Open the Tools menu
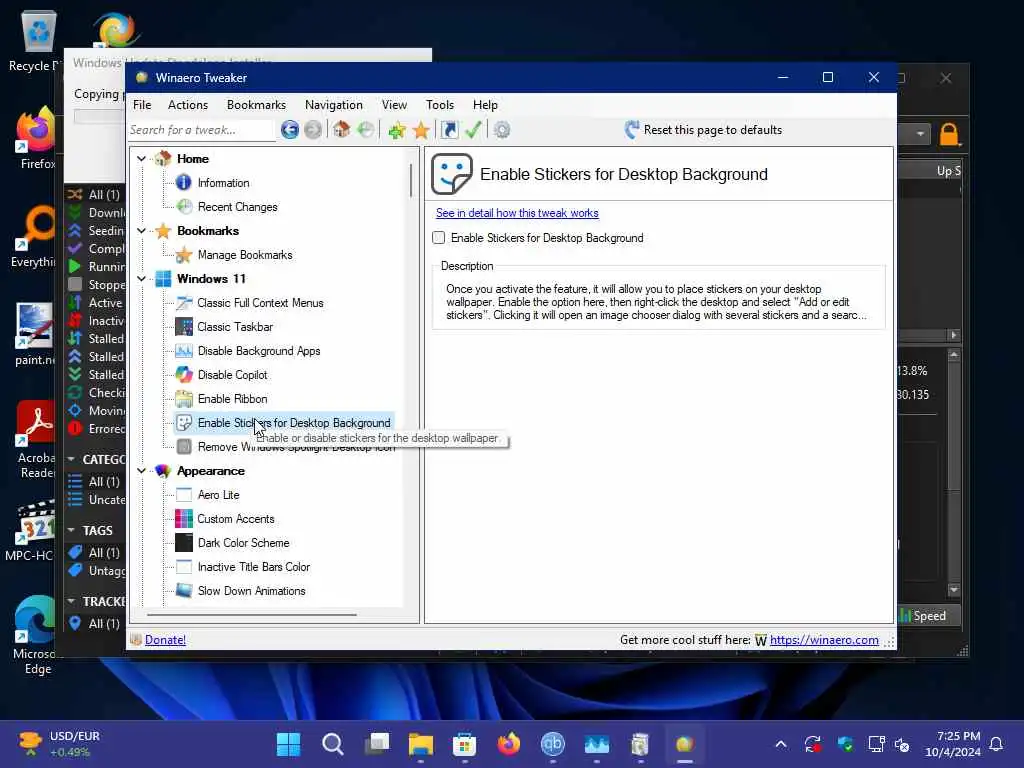 (440, 104)
